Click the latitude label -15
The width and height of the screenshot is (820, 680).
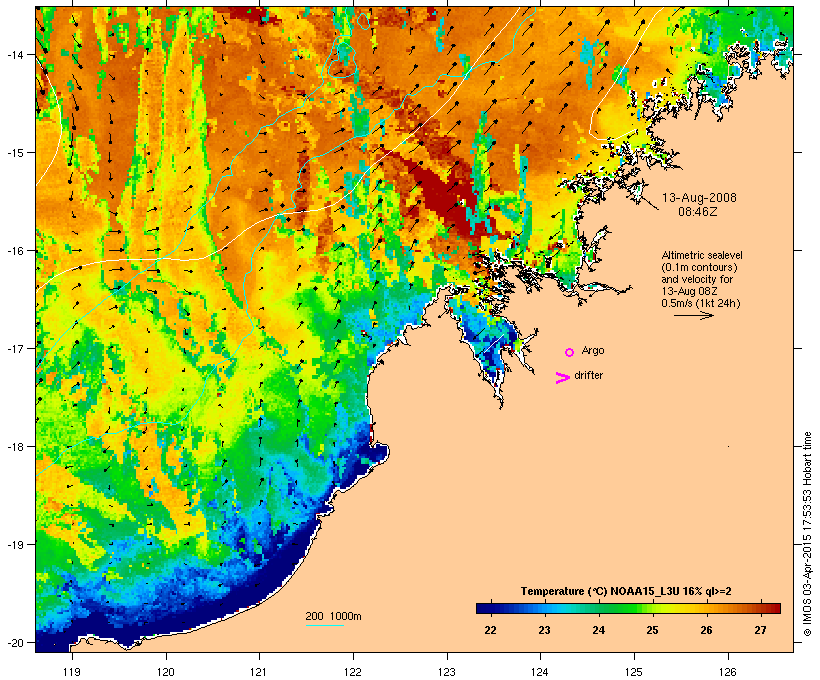[14, 153]
